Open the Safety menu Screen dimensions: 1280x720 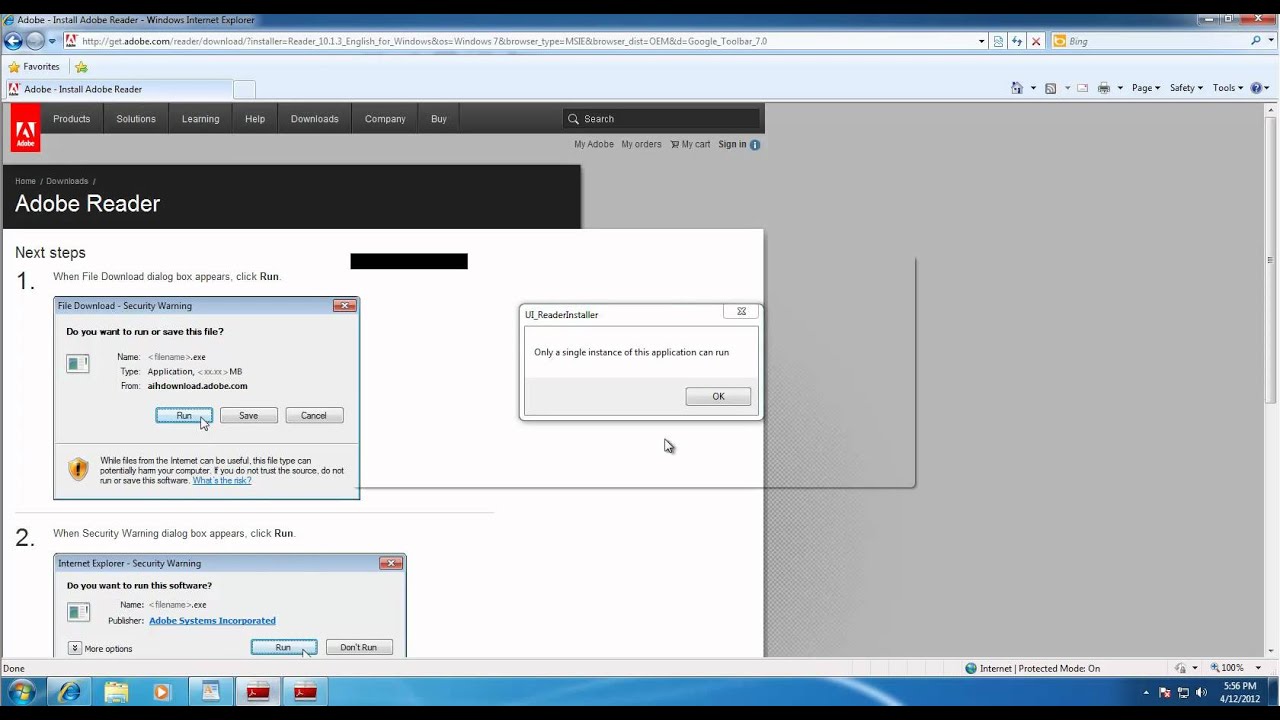[x=1186, y=88]
